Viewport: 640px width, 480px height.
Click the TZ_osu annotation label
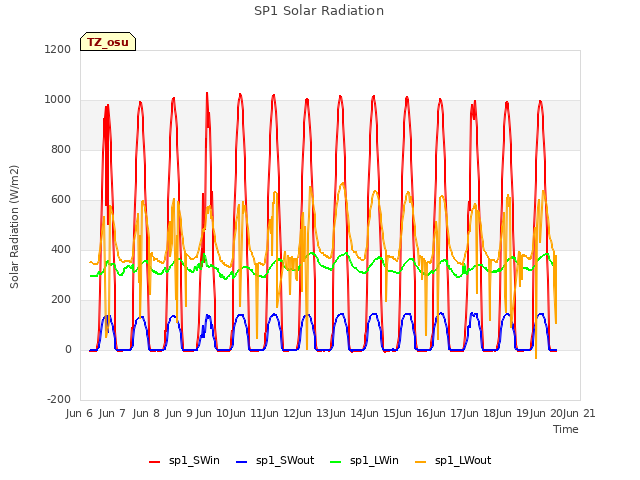(108, 42)
